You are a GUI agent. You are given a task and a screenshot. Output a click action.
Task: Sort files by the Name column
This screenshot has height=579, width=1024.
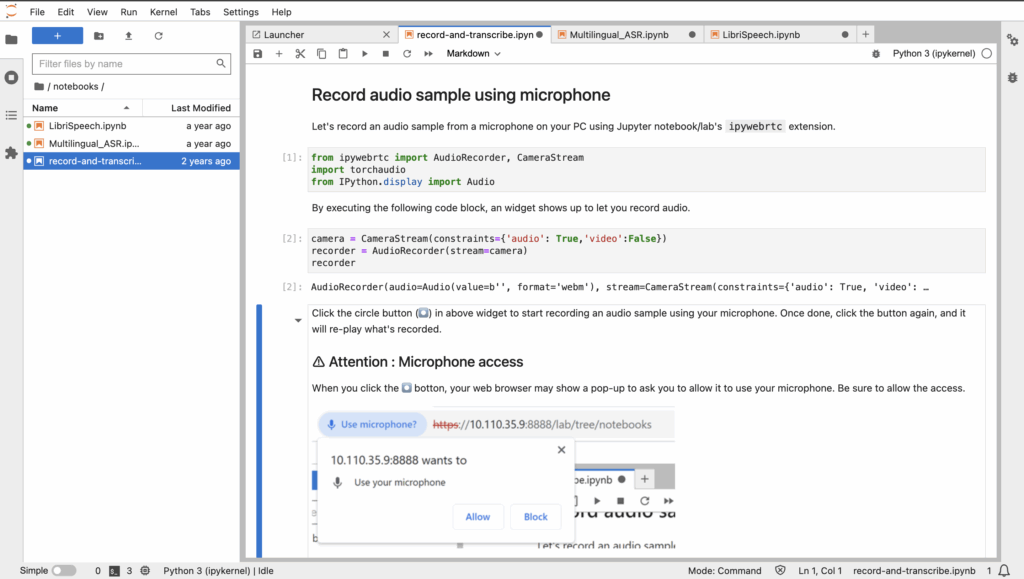[x=45, y=108]
